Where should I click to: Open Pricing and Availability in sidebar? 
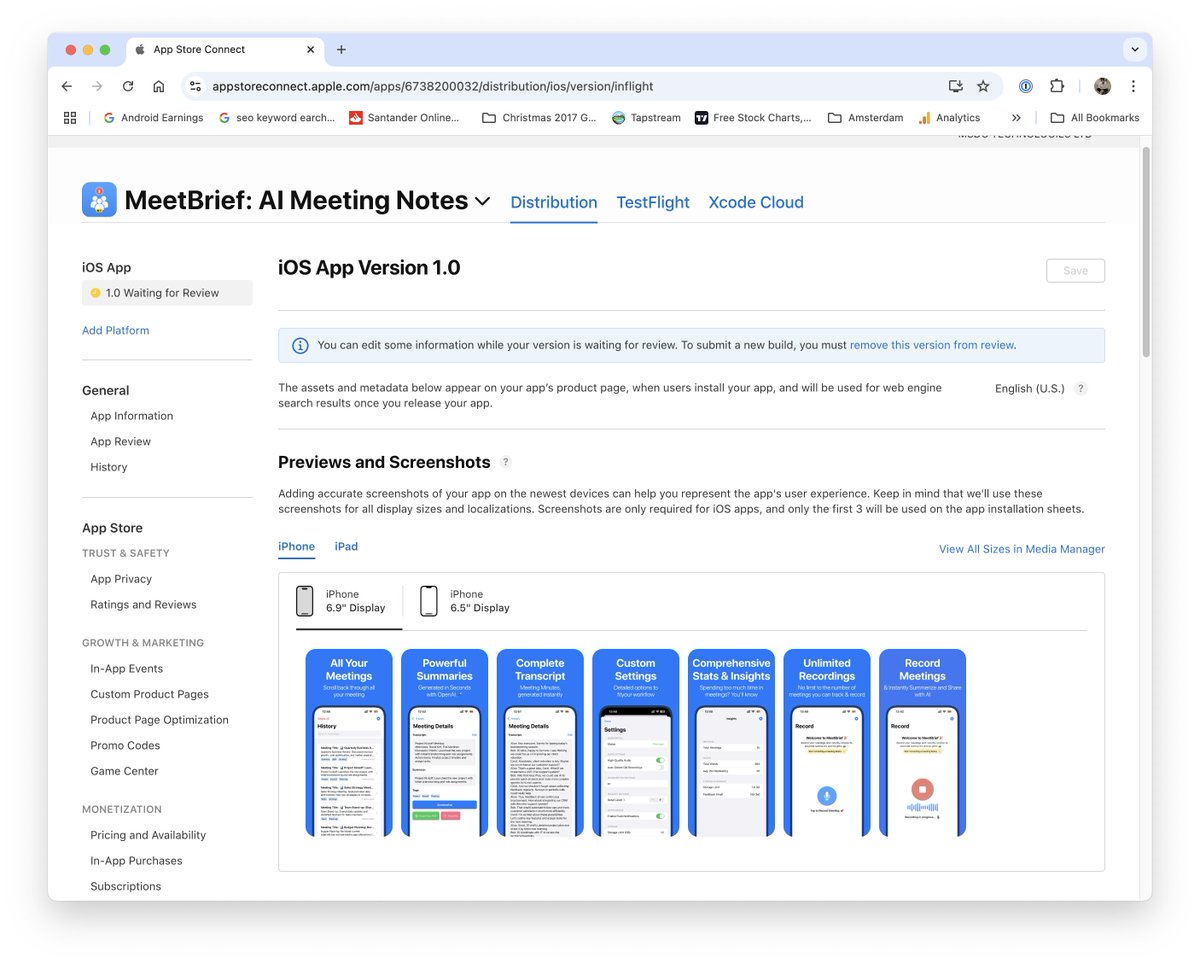[x=148, y=835]
